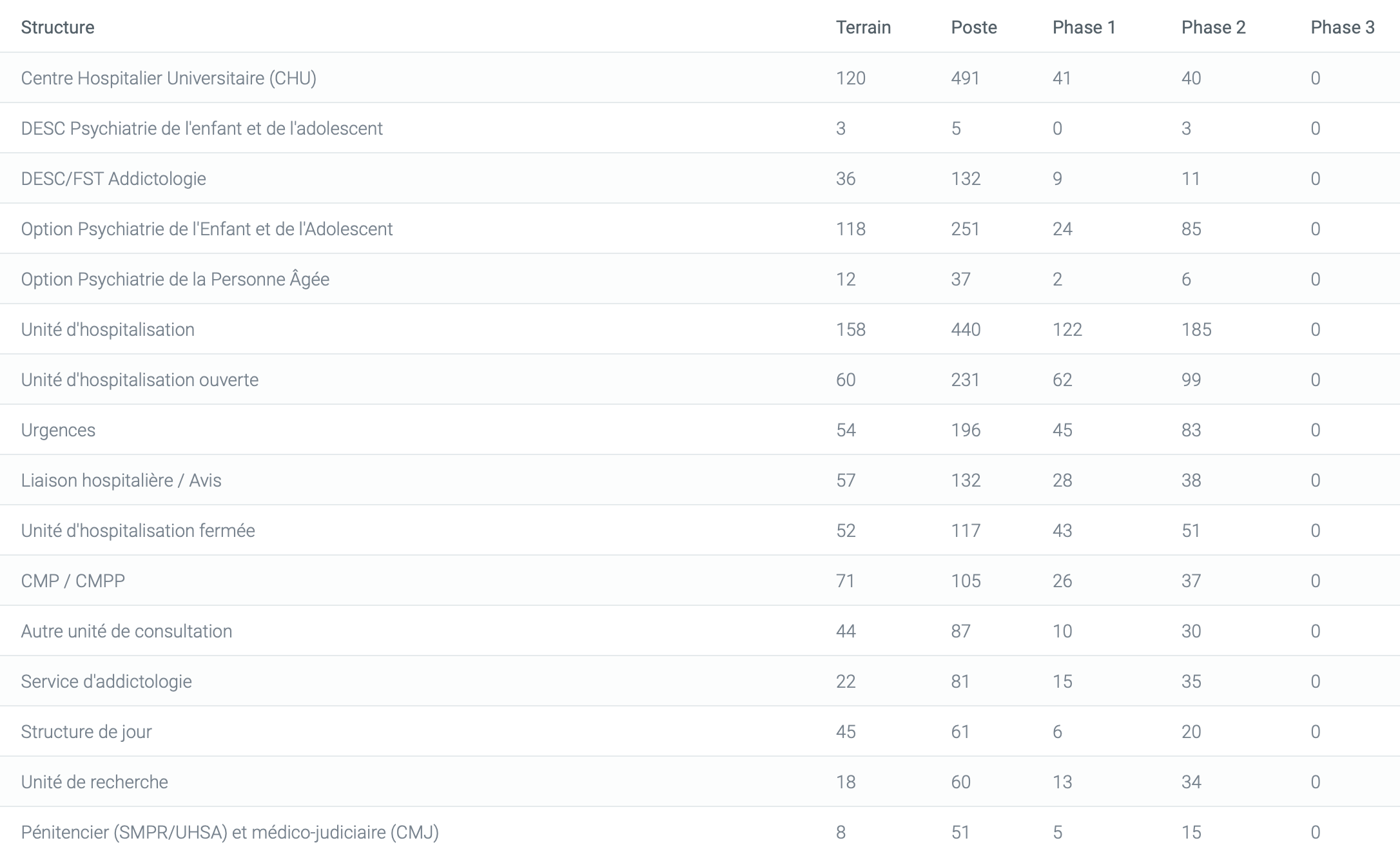The height and width of the screenshot is (856, 1400).
Task: Click the CMP / CMPP row
Action: pos(73,581)
